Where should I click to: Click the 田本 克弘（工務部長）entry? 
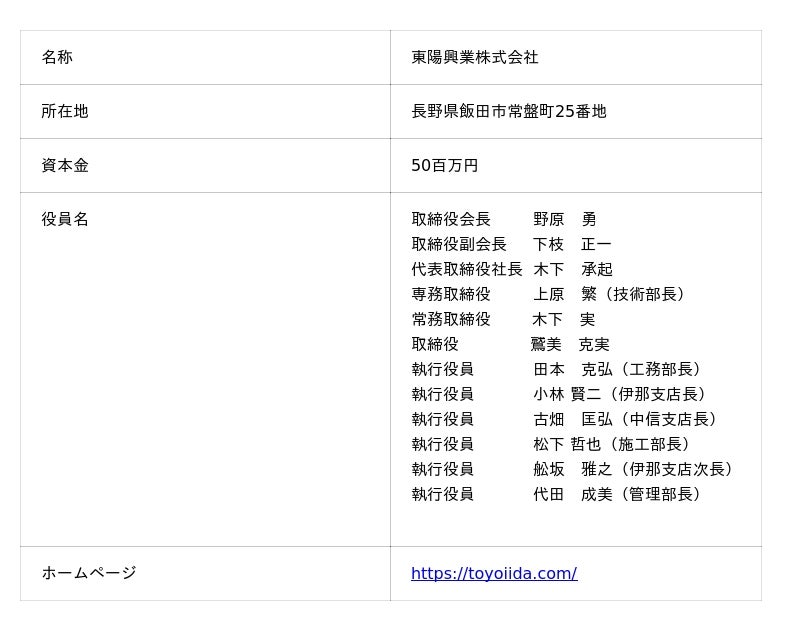click(619, 369)
